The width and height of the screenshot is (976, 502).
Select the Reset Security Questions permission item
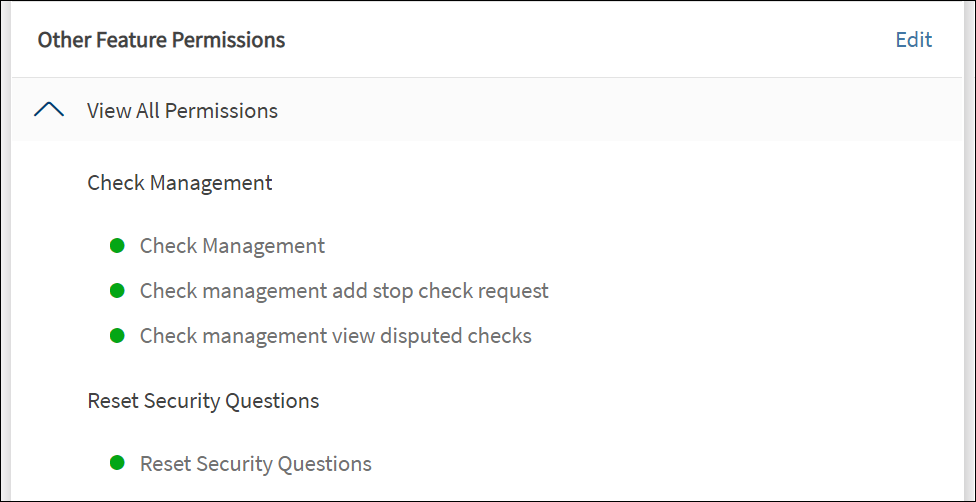click(x=255, y=464)
